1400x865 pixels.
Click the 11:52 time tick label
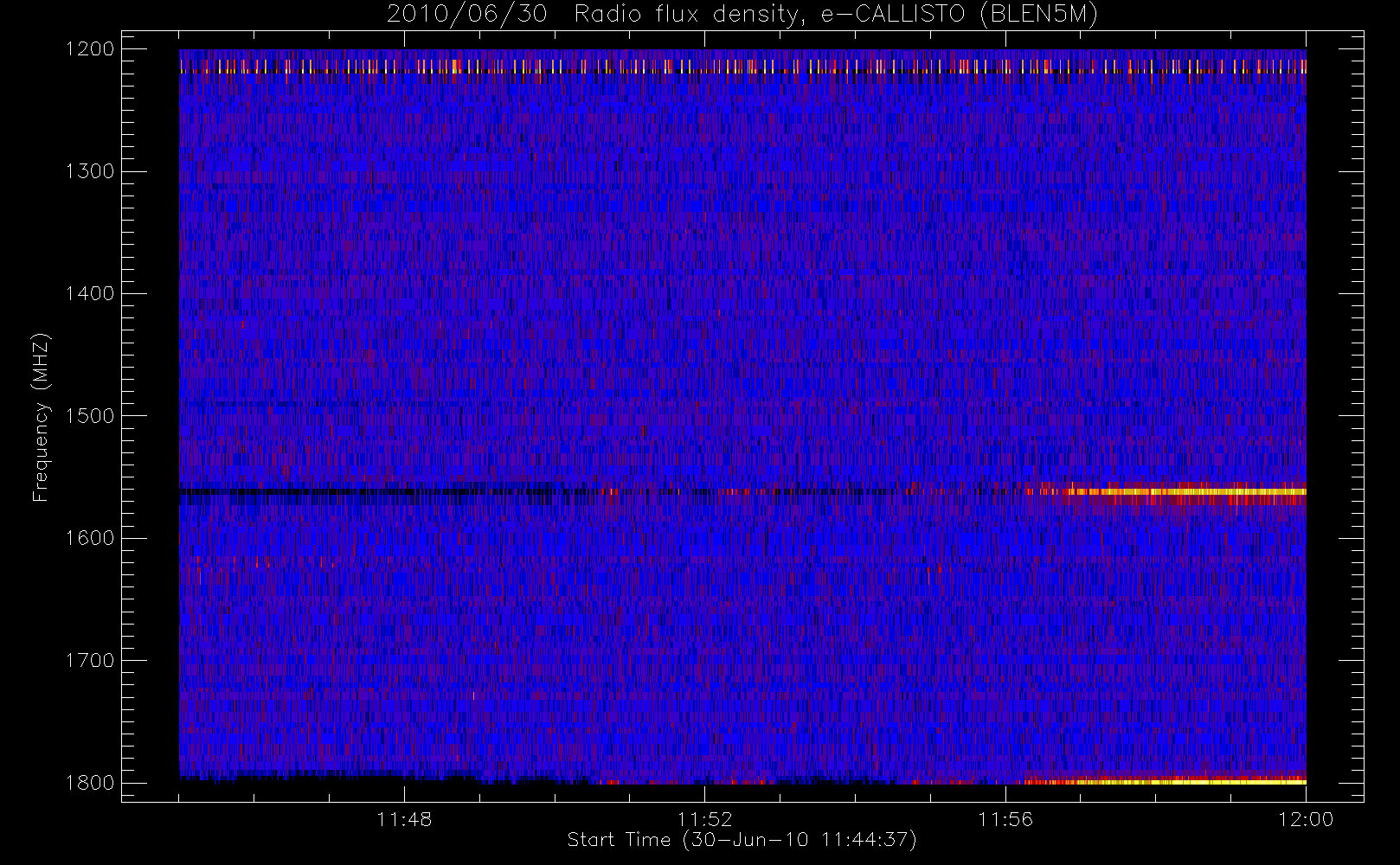(x=704, y=819)
